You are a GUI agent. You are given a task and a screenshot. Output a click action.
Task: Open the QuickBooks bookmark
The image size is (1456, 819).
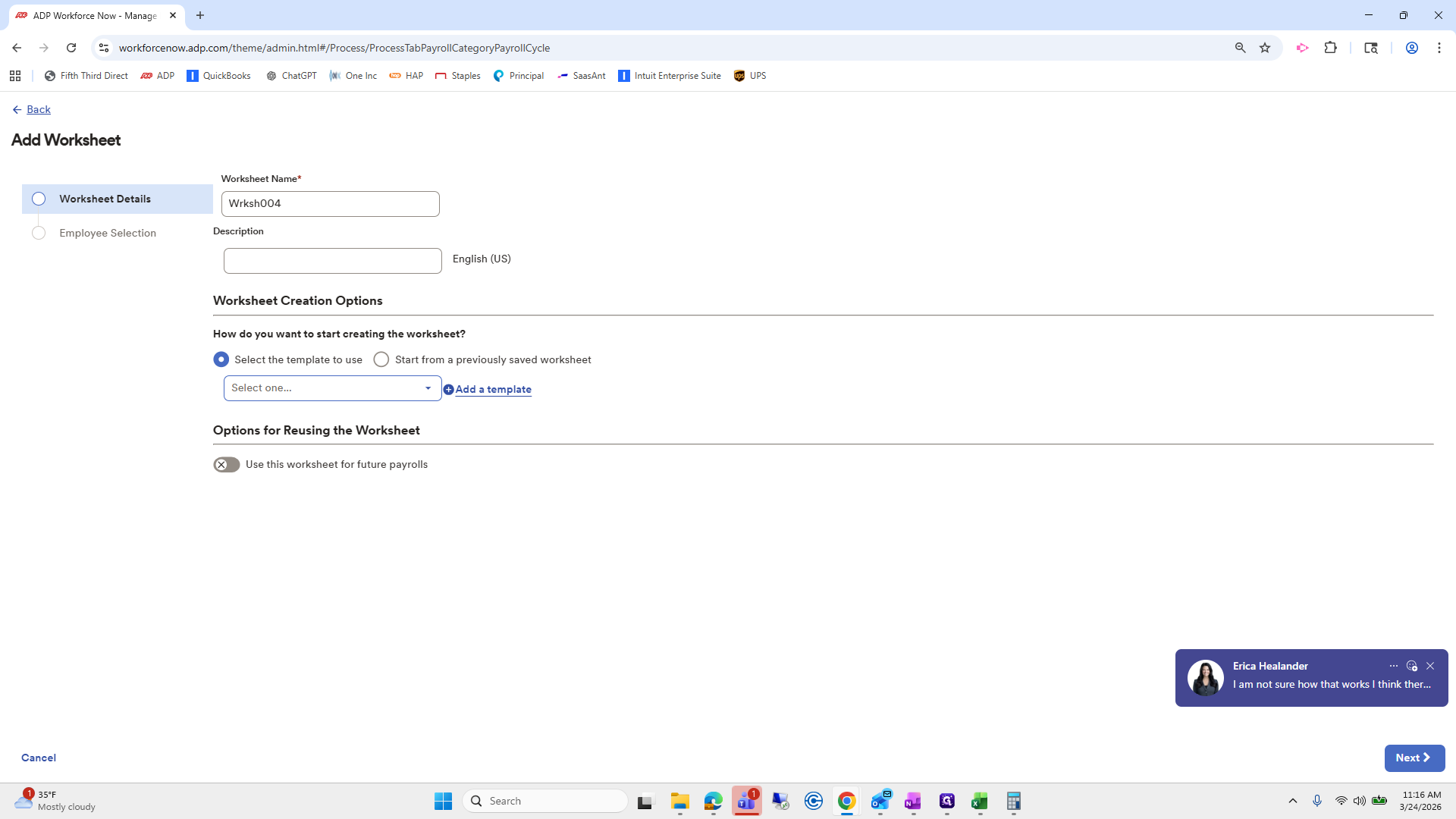tap(218, 76)
